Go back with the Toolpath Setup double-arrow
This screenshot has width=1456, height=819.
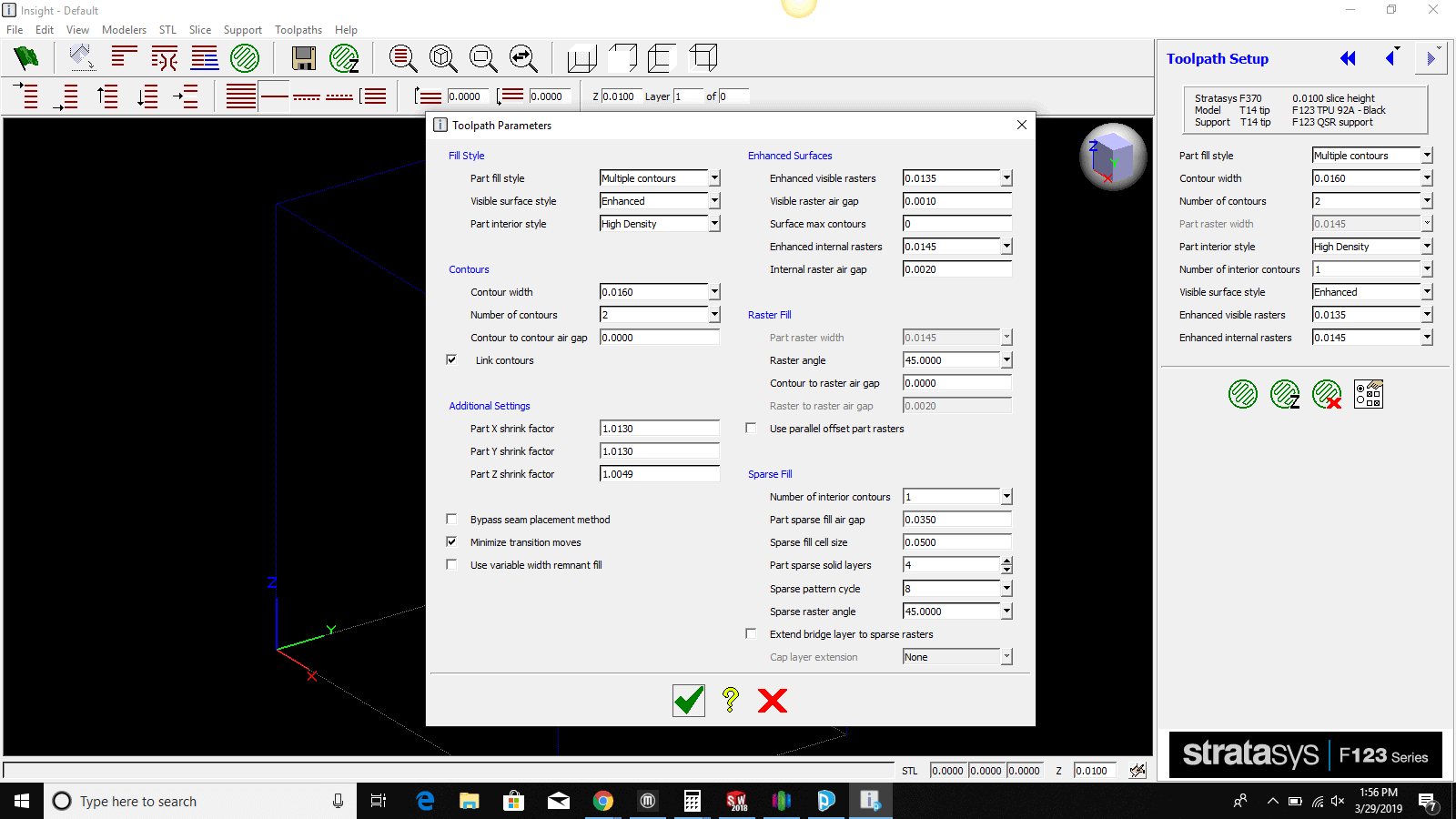point(1348,58)
